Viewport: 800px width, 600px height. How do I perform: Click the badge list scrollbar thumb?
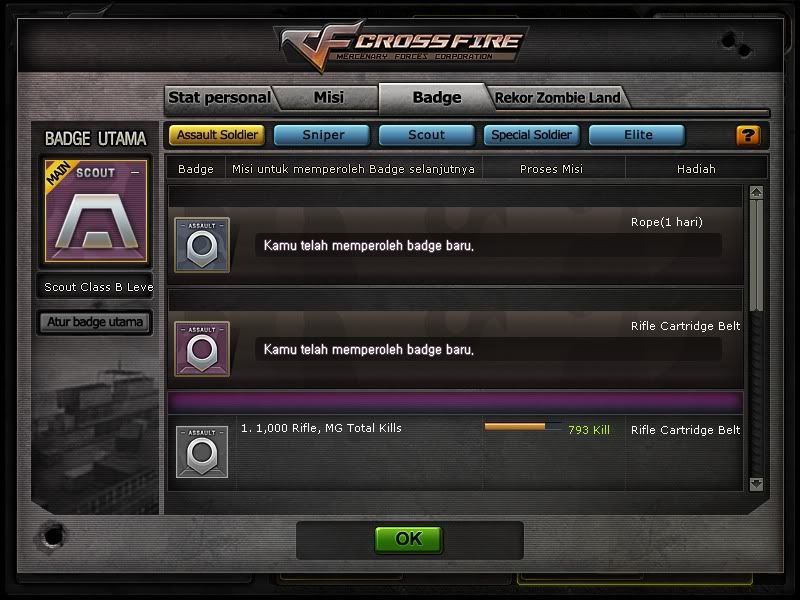point(756,255)
